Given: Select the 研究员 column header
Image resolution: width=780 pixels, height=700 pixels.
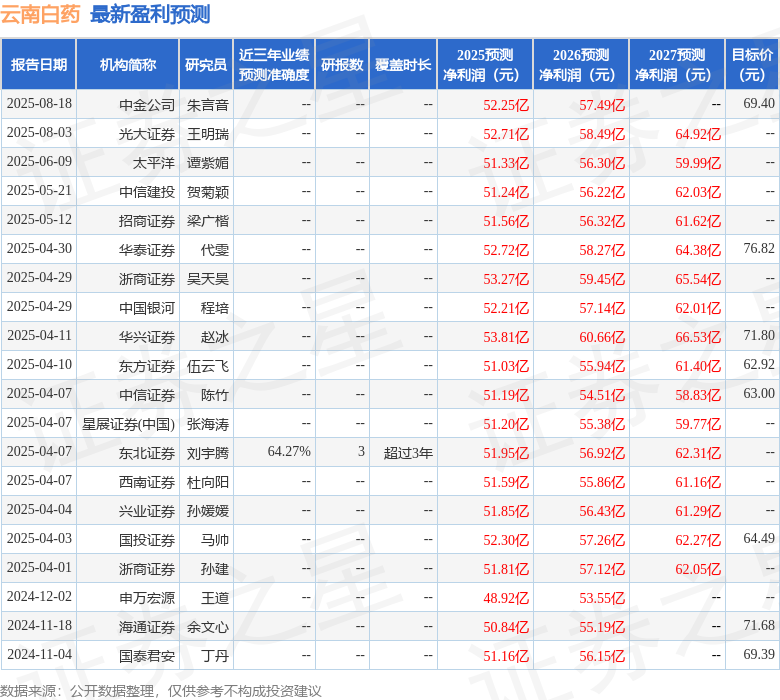Looking at the screenshot, I should (206, 65).
